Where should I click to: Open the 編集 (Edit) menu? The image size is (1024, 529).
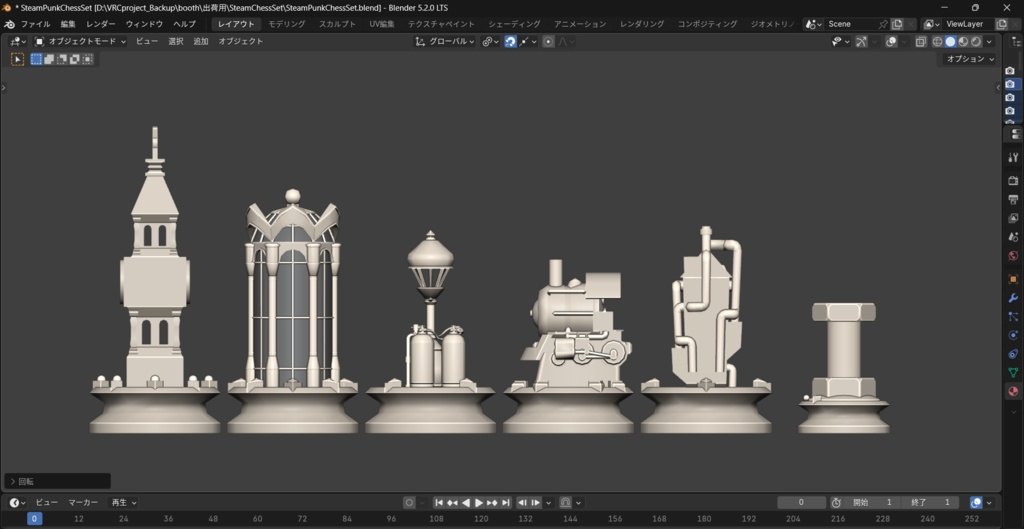click(x=68, y=24)
